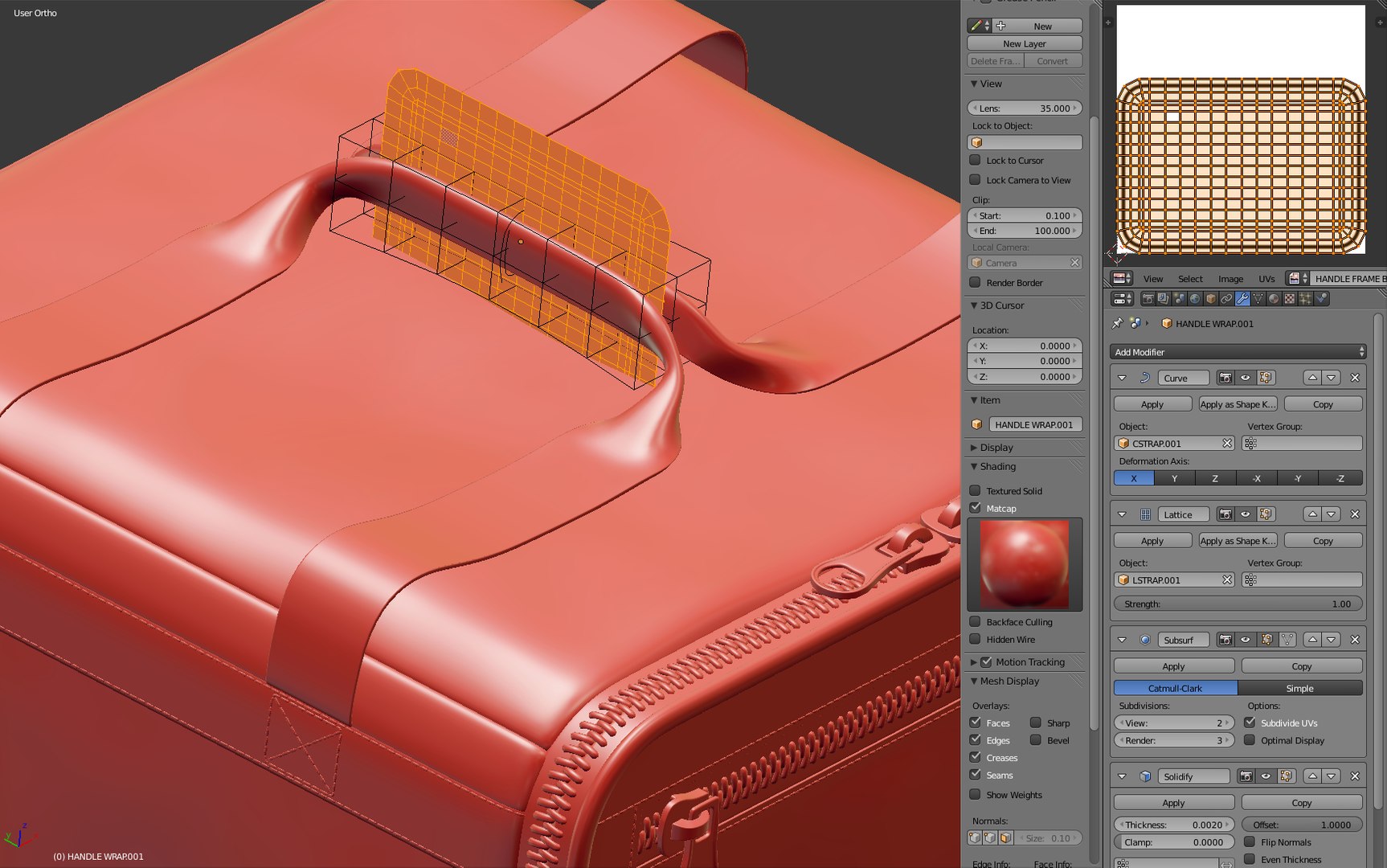Enable Textured Solid shading
Viewport: 1387px width, 868px height.
point(975,490)
